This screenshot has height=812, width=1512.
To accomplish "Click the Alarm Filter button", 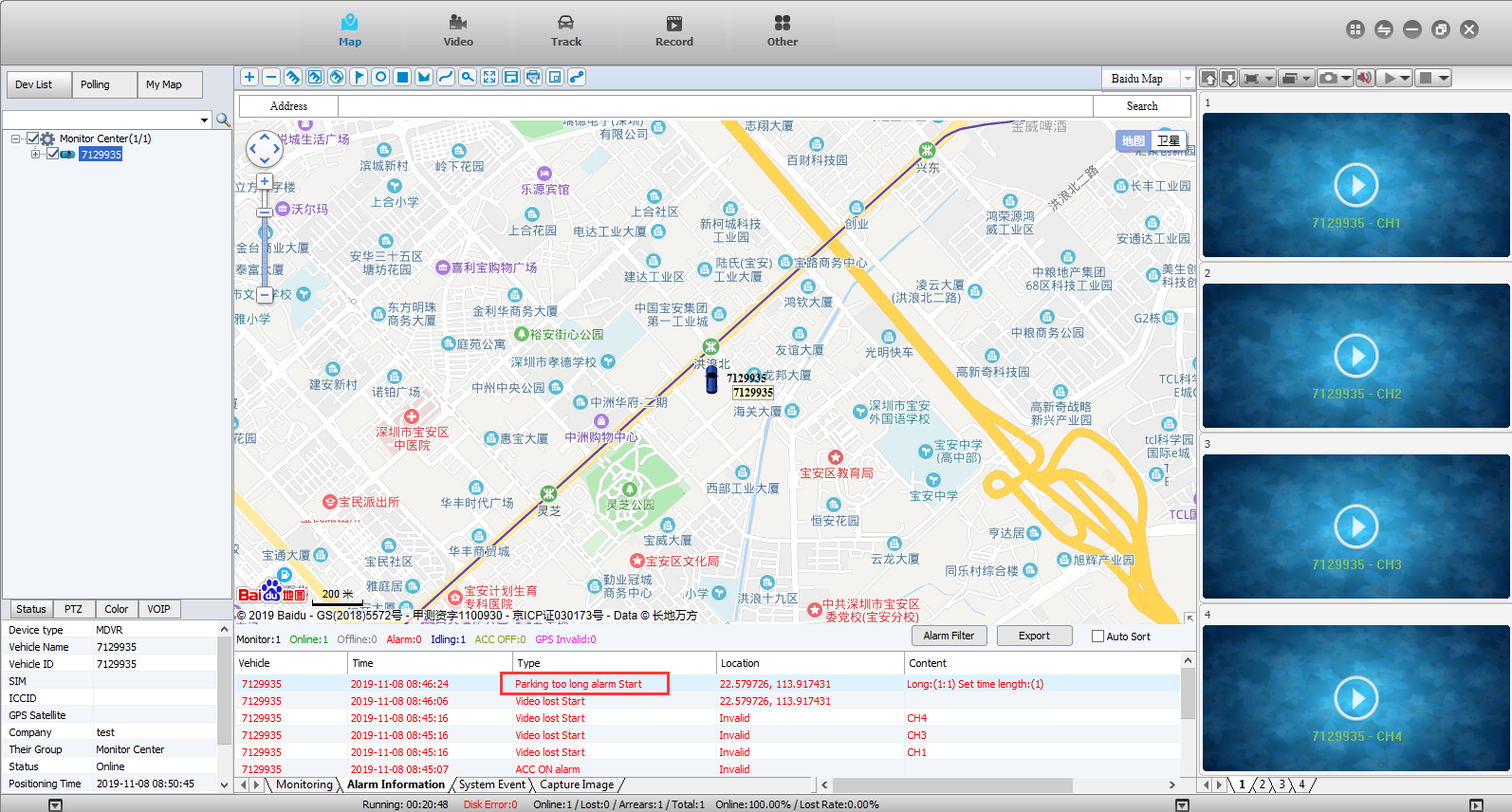I will pyautogui.click(x=949, y=636).
